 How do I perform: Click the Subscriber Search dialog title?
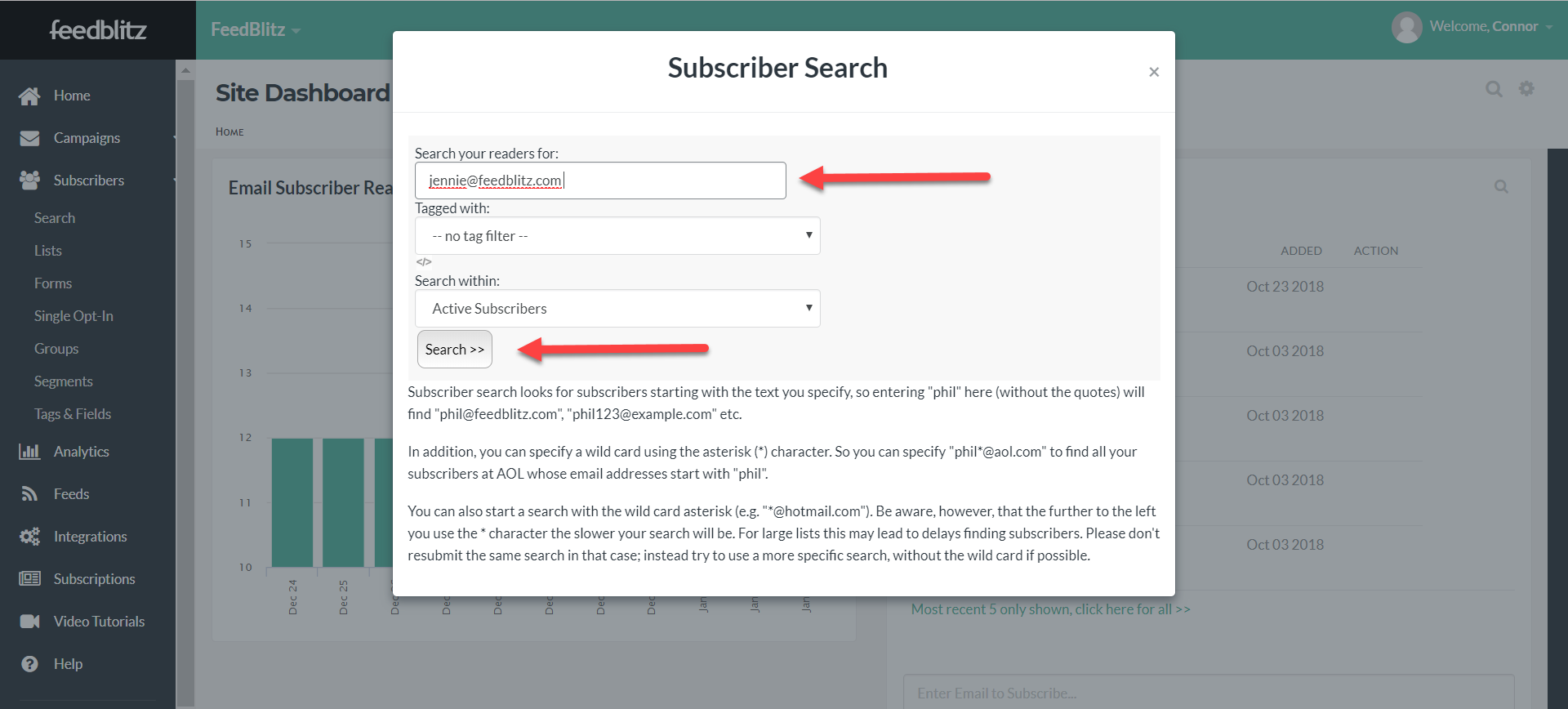point(777,68)
